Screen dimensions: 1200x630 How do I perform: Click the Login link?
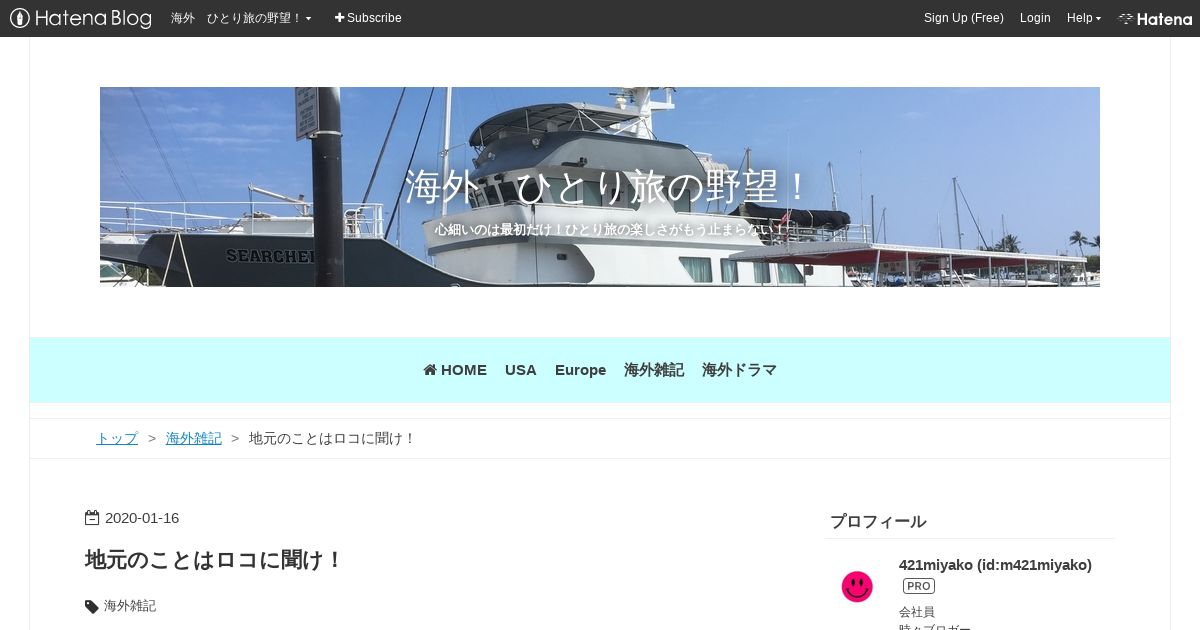pyautogui.click(x=1035, y=18)
